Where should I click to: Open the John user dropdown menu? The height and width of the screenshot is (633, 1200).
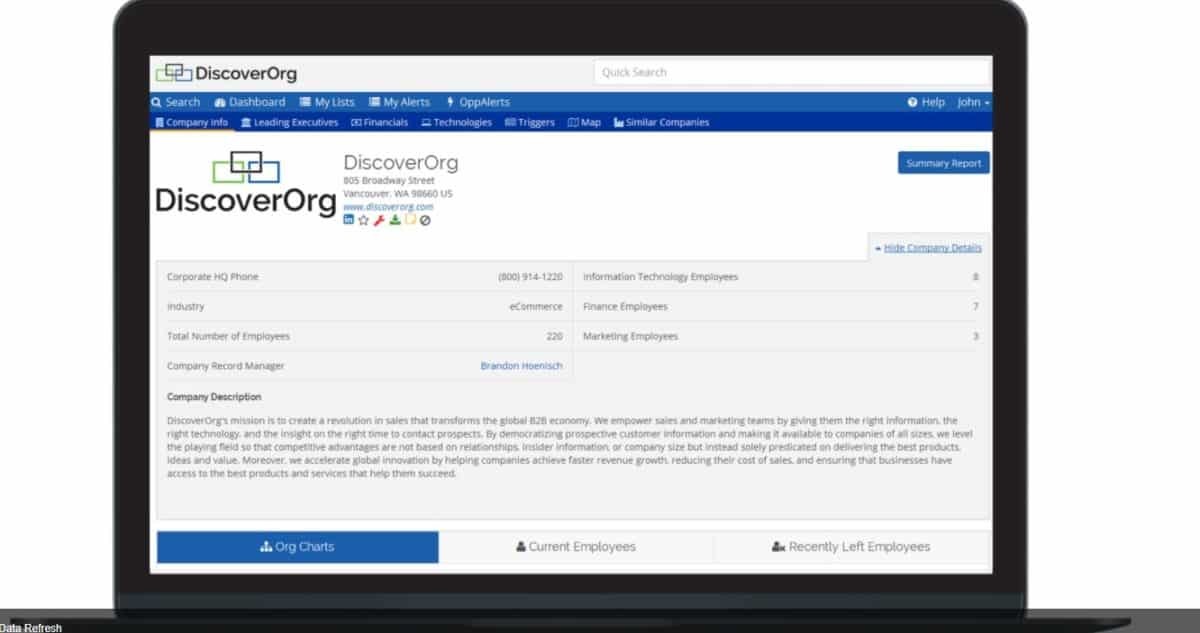[x=973, y=102]
